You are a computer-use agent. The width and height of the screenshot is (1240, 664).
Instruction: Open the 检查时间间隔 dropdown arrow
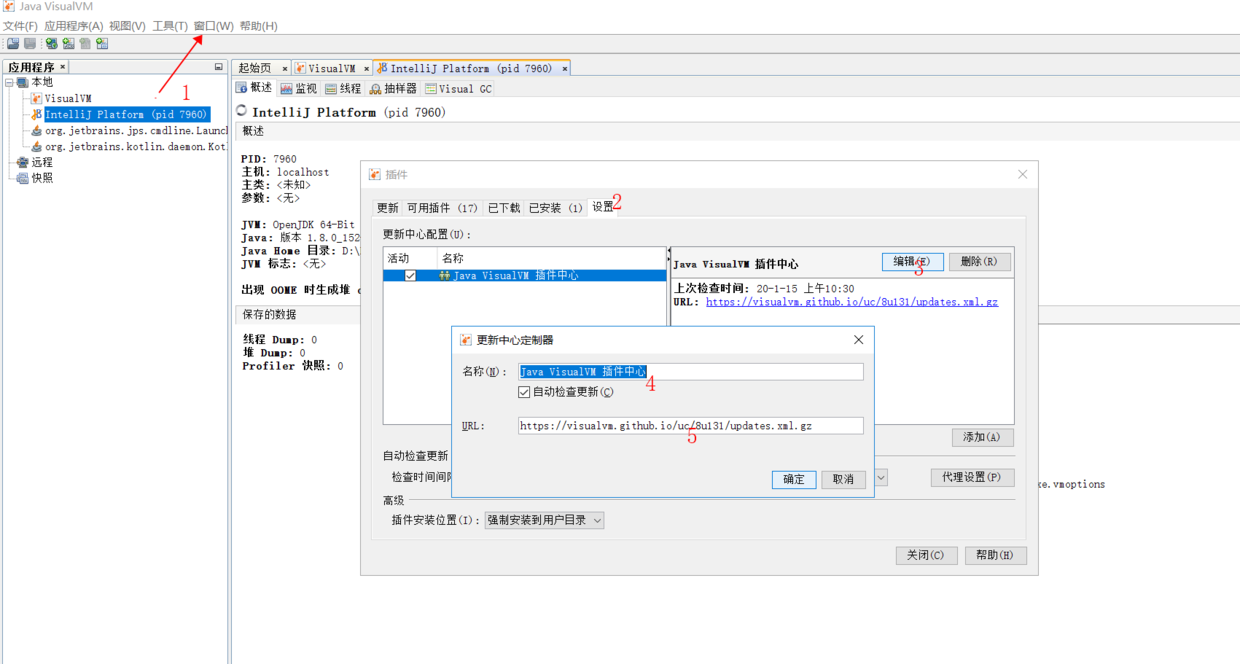click(881, 478)
